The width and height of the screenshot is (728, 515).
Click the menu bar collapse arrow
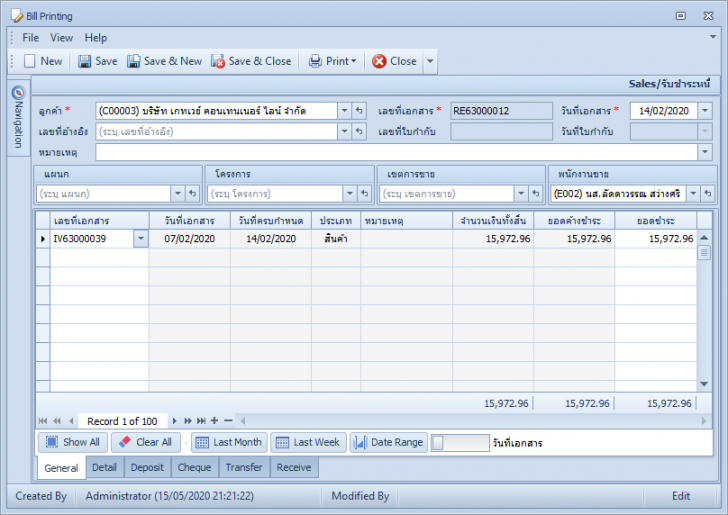(x=713, y=37)
